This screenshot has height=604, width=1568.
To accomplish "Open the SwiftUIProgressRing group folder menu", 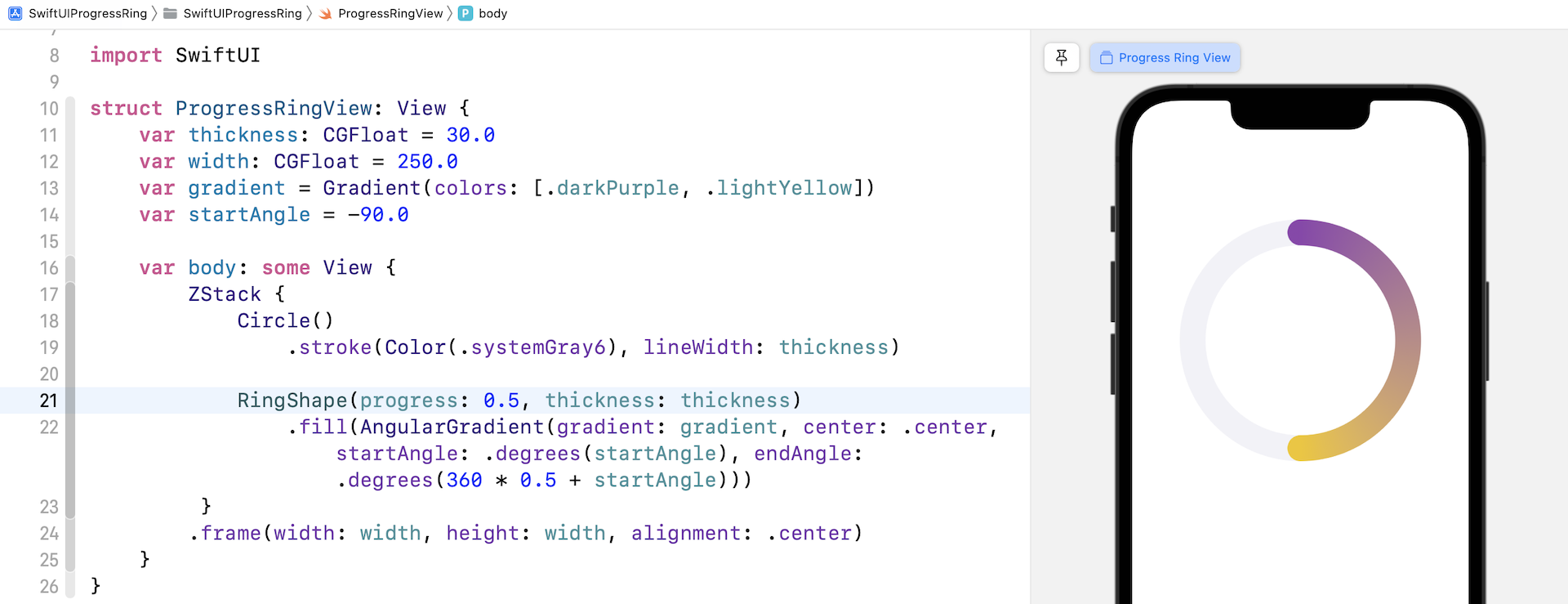I will [242, 13].
